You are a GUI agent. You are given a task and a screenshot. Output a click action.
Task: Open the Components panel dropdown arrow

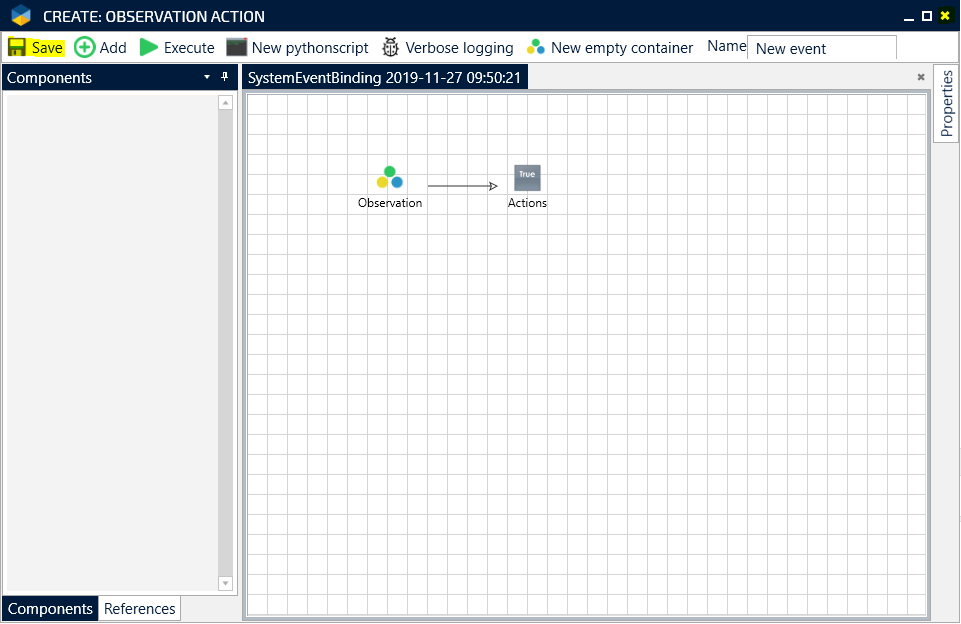pyautogui.click(x=207, y=77)
